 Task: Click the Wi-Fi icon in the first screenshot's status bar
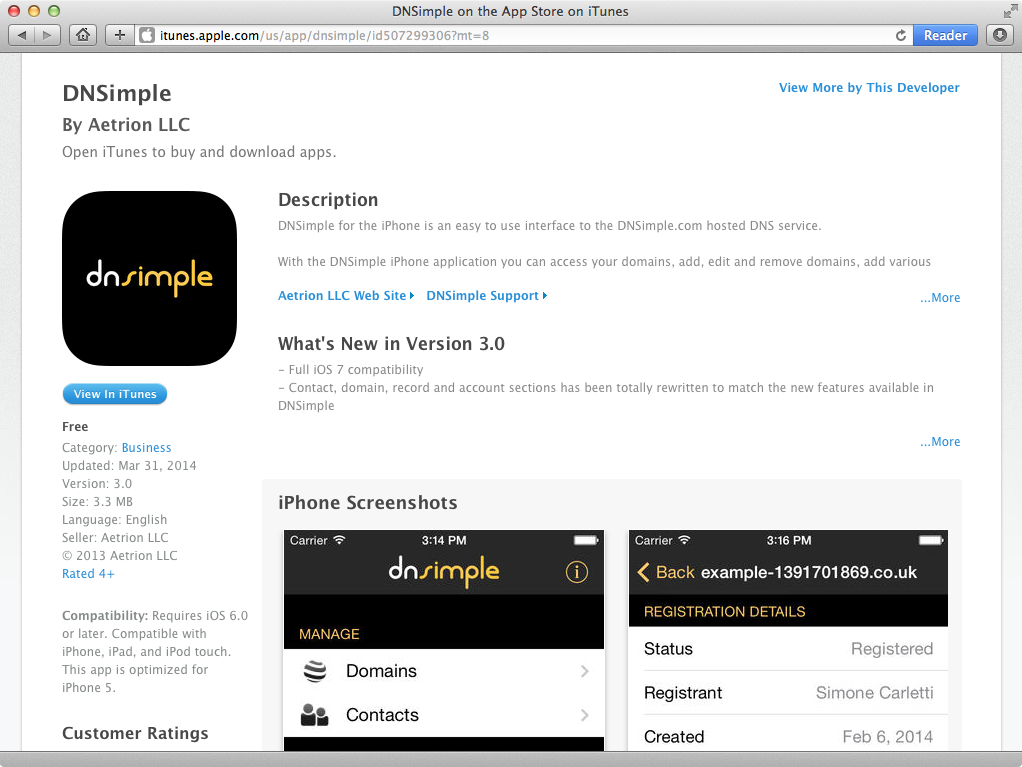pos(340,540)
